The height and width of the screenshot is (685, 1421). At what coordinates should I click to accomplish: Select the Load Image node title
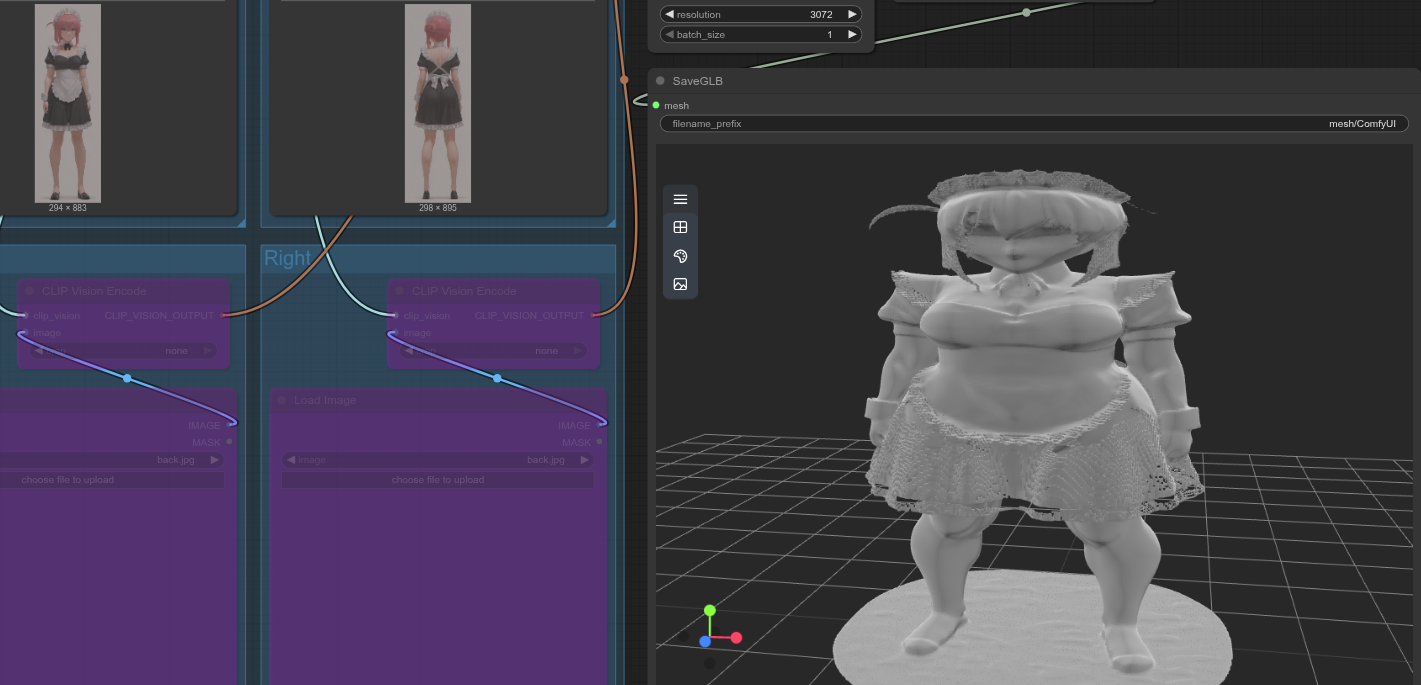[x=325, y=400]
